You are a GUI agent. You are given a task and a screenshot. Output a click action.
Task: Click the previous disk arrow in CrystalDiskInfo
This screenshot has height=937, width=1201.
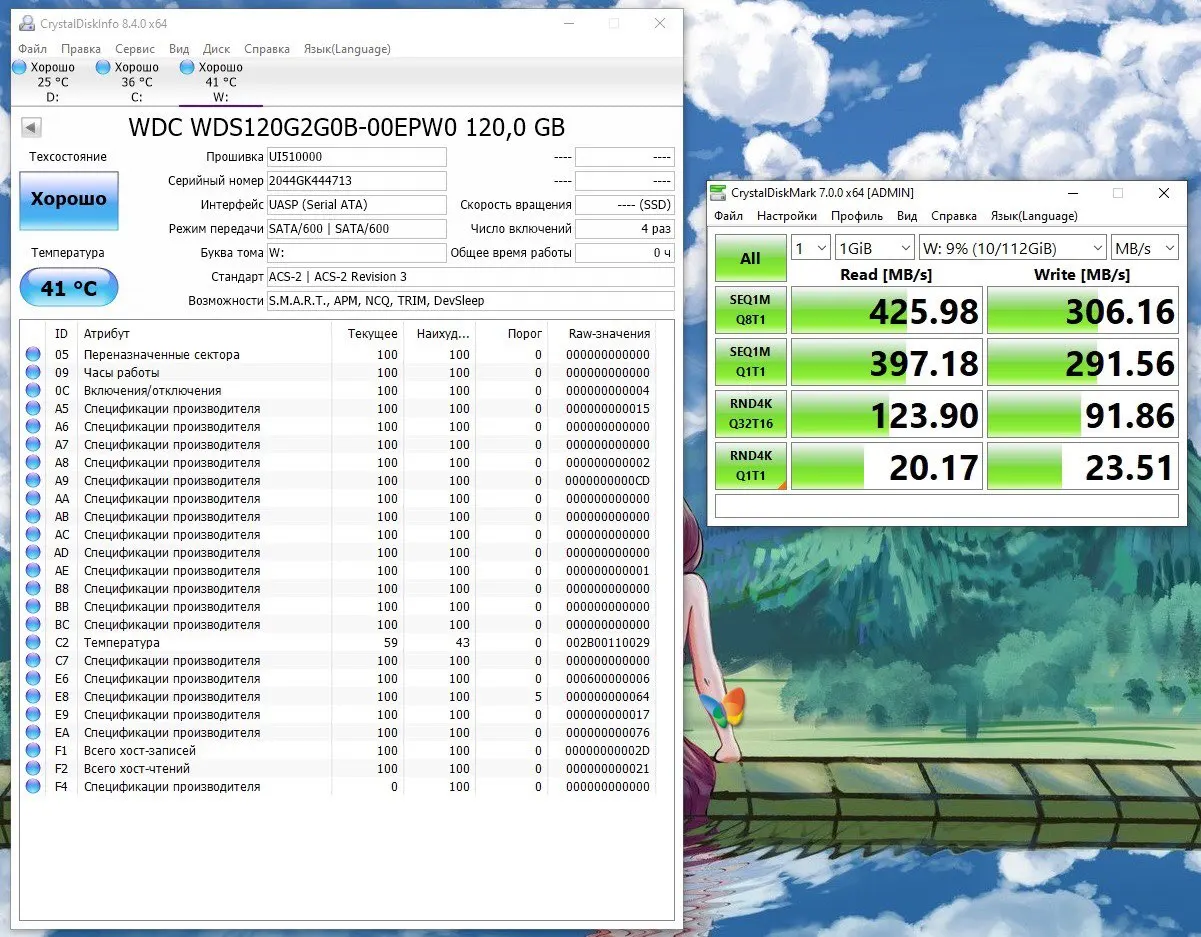click(31, 127)
